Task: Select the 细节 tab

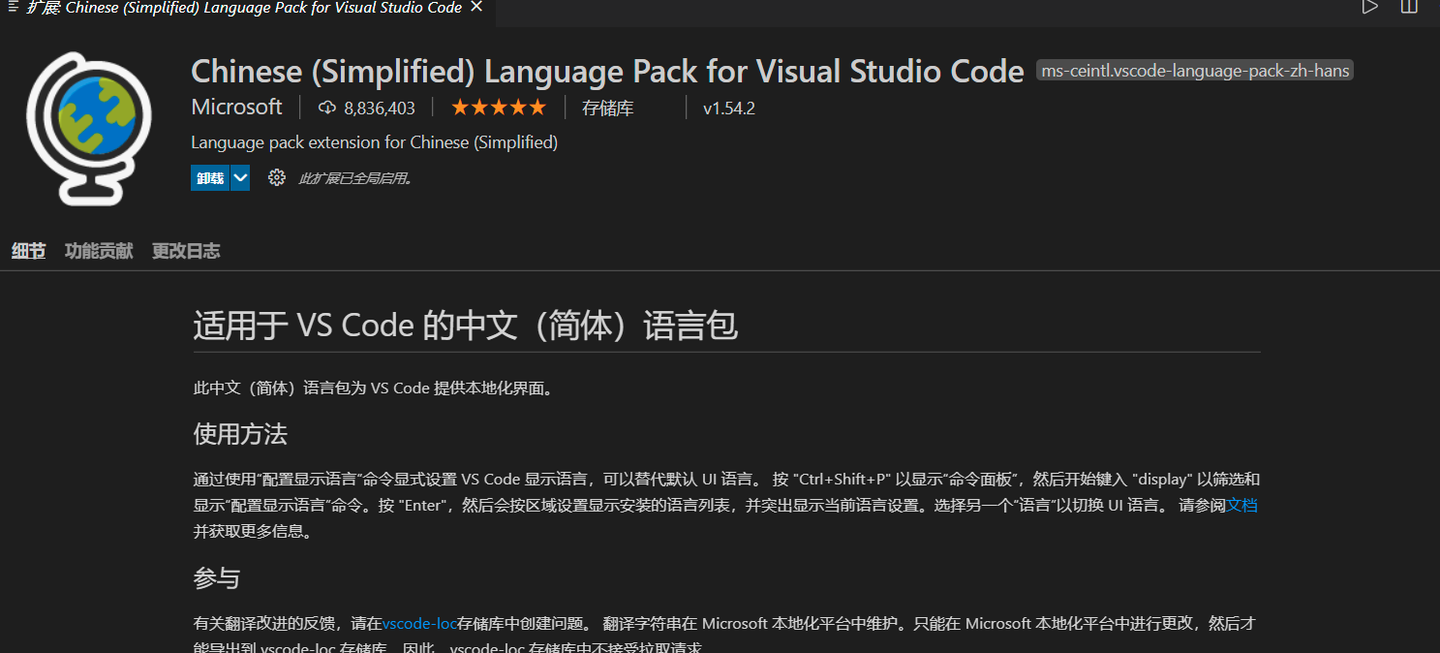Action: [28, 251]
